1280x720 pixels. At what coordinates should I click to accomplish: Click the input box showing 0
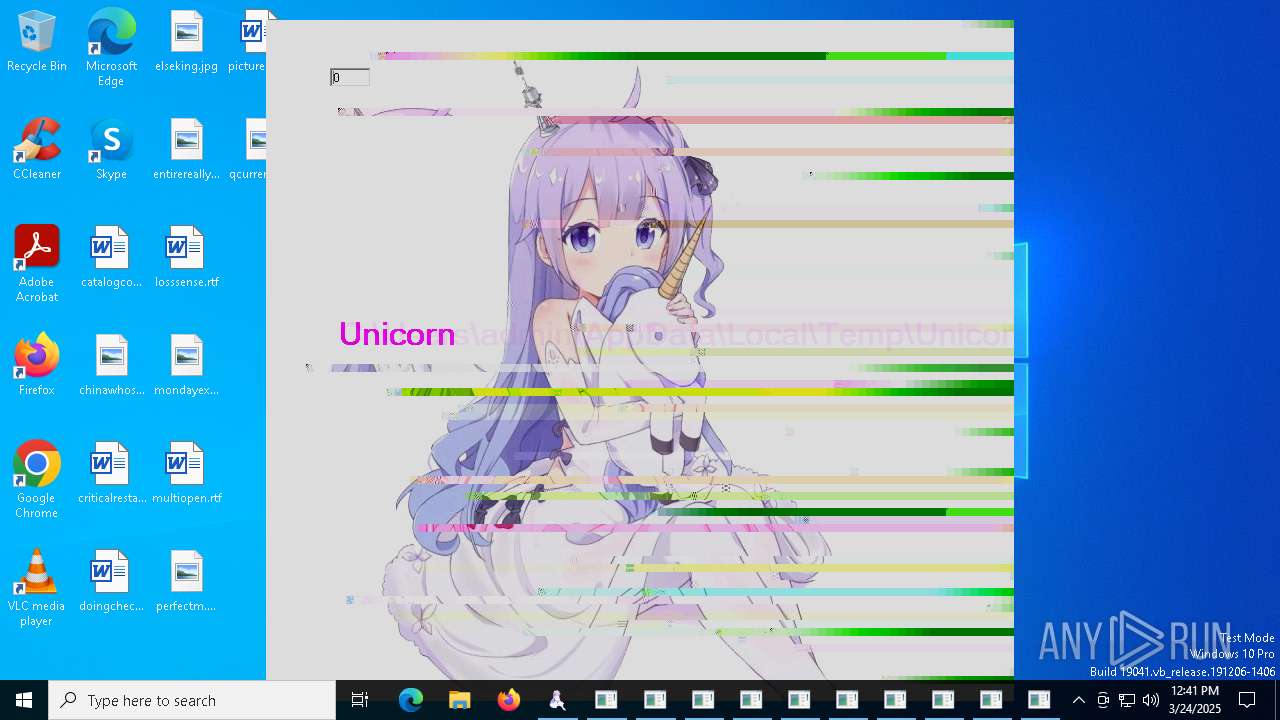point(350,77)
